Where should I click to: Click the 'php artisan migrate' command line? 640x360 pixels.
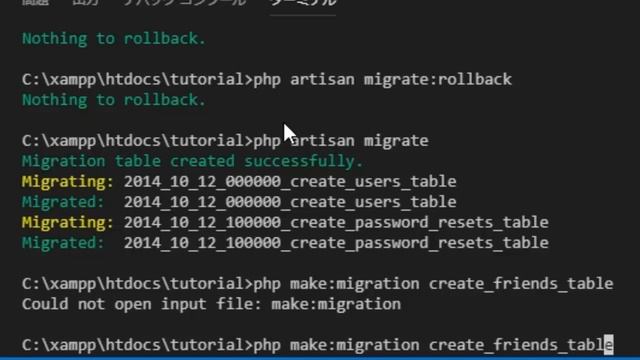coord(225,141)
